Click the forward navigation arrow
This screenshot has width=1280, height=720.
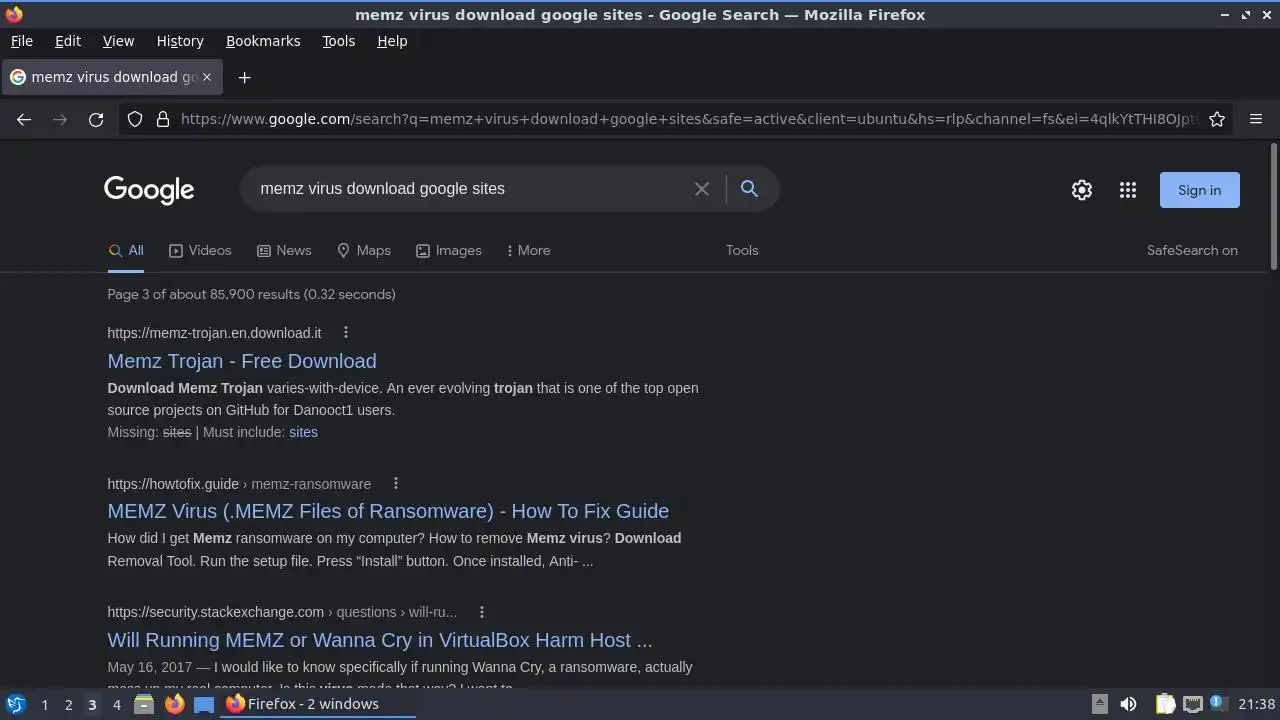coord(60,119)
